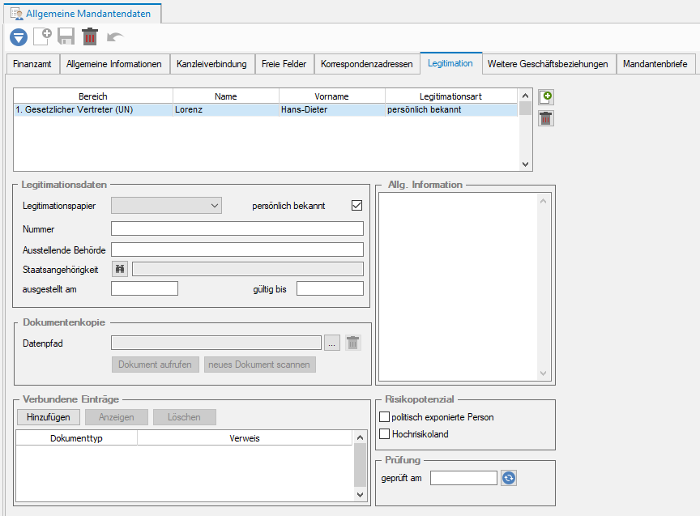Click Dokument aufrufen button
The width and height of the screenshot is (700, 516).
point(155,364)
